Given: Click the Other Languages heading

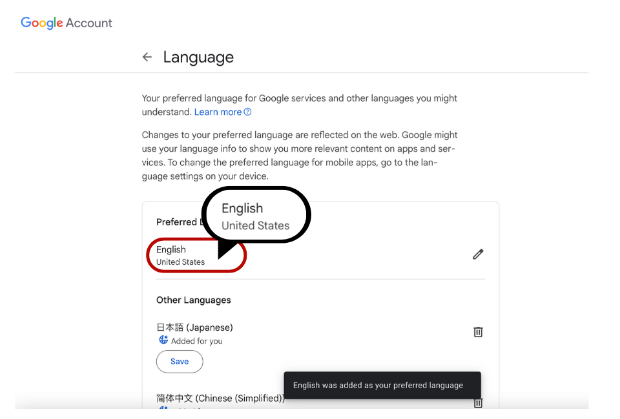Looking at the screenshot, I should (x=193, y=300).
